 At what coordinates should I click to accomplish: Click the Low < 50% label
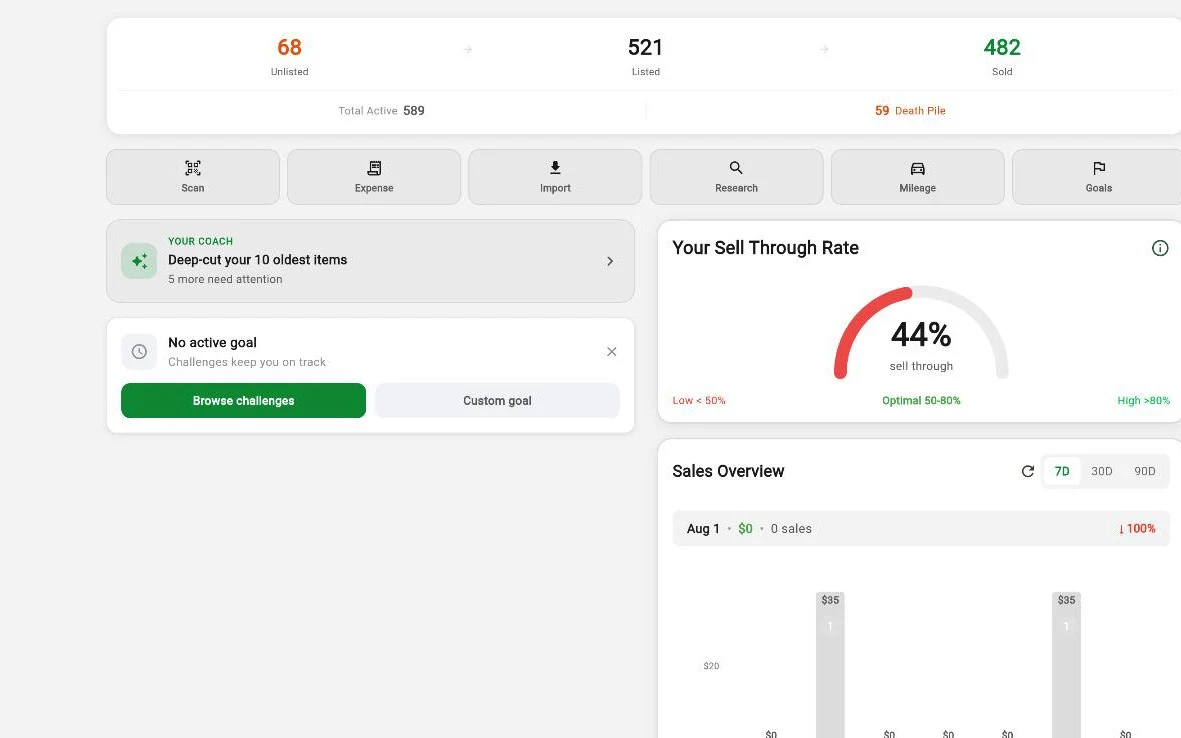[699, 401]
